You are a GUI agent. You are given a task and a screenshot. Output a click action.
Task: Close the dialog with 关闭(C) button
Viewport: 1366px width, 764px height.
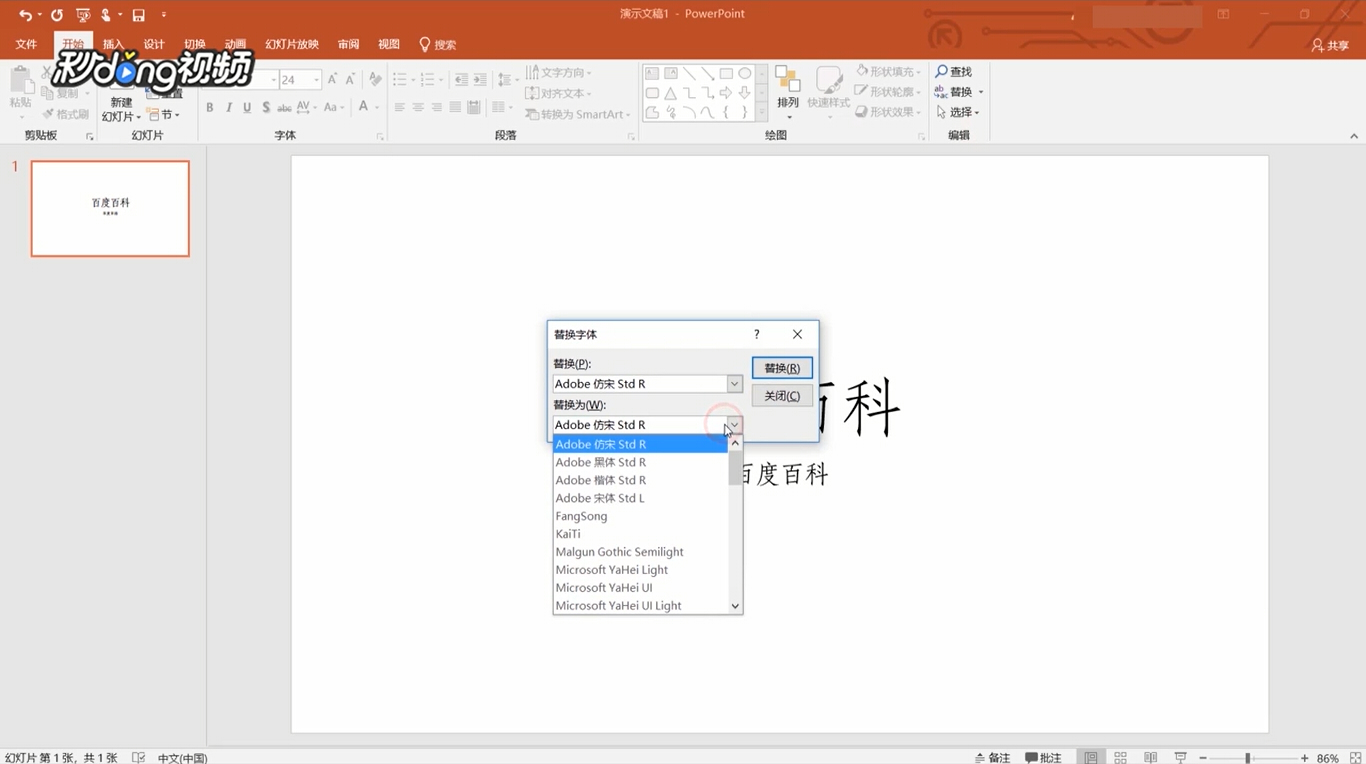point(781,395)
